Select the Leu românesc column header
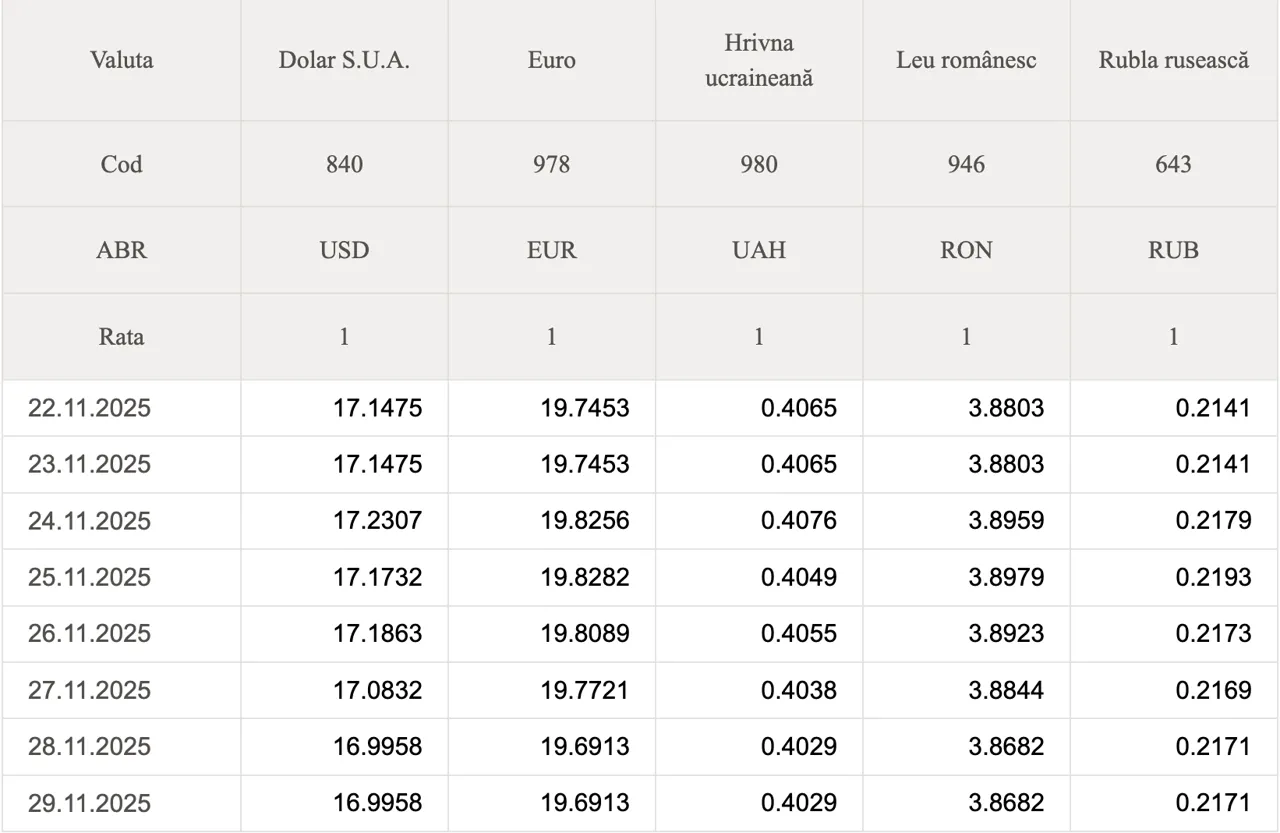The image size is (1280, 833). (966, 60)
